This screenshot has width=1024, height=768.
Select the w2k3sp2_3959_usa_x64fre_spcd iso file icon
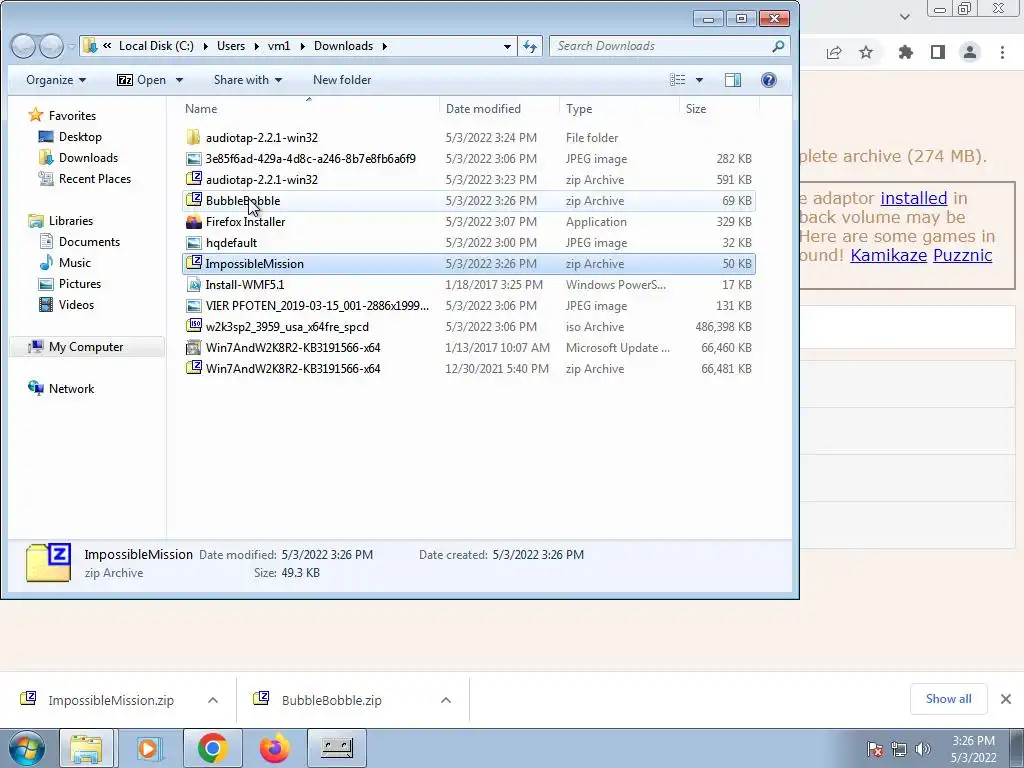pyautogui.click(x=193, y=326)
